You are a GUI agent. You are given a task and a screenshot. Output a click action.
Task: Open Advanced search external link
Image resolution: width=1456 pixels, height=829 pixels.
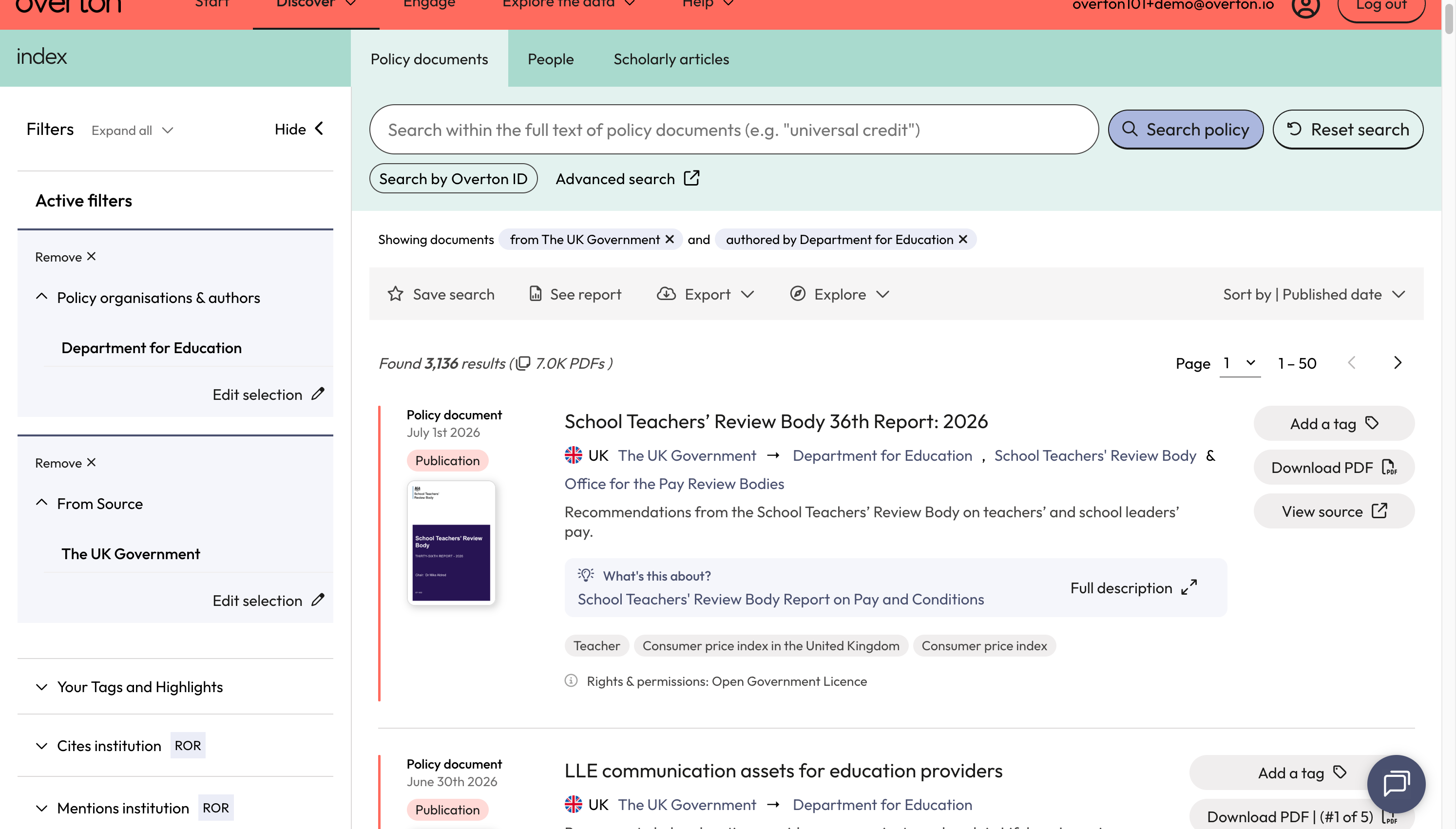point(628,179)
